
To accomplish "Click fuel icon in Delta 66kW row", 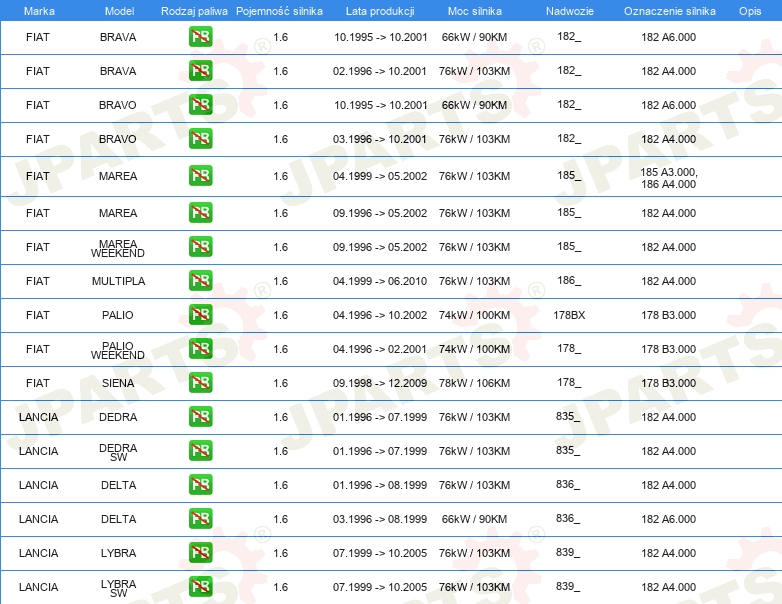I will [200, 518].
